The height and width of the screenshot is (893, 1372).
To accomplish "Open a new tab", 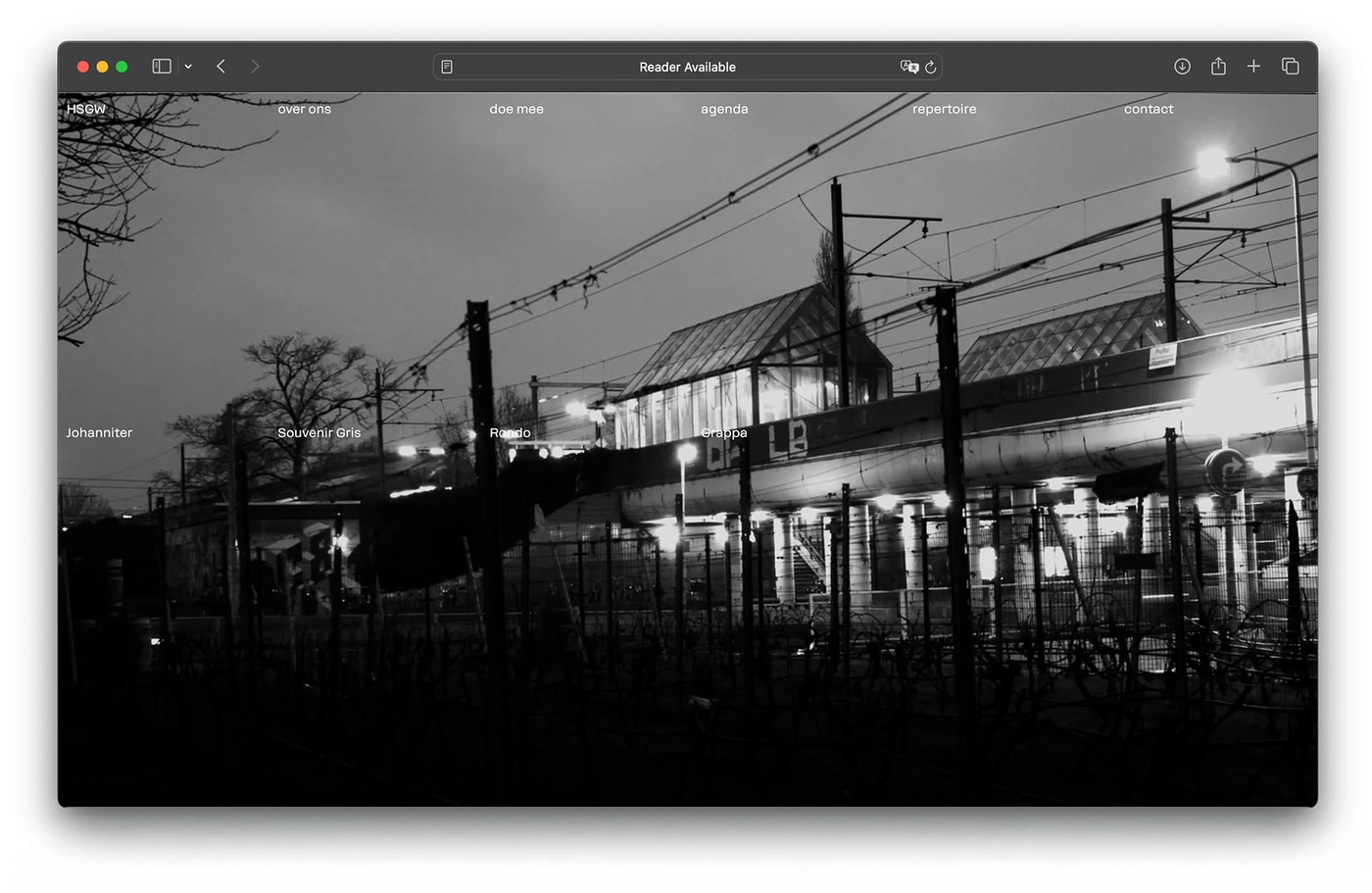I will click(x=1253, y=66).
